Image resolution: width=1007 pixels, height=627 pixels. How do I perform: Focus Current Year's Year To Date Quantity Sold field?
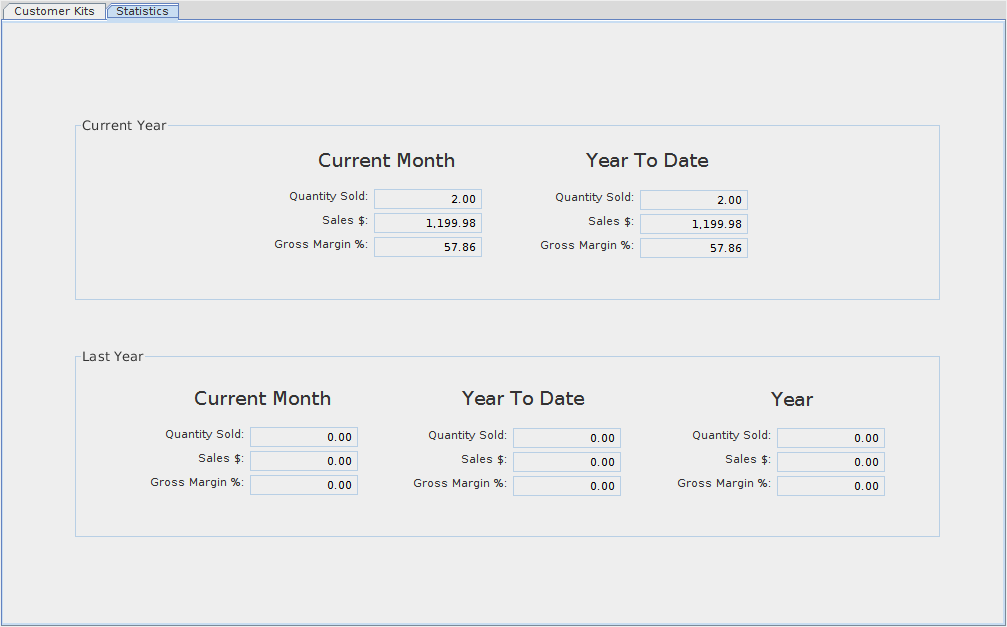(693, 200)
